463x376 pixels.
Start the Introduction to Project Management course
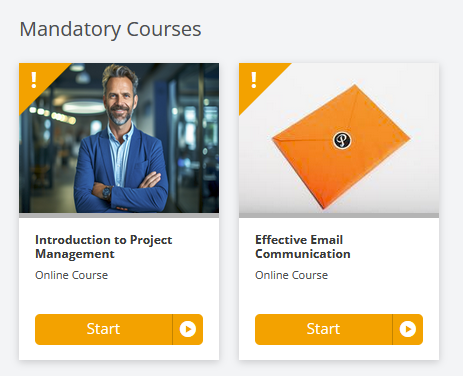coord(119,329)
